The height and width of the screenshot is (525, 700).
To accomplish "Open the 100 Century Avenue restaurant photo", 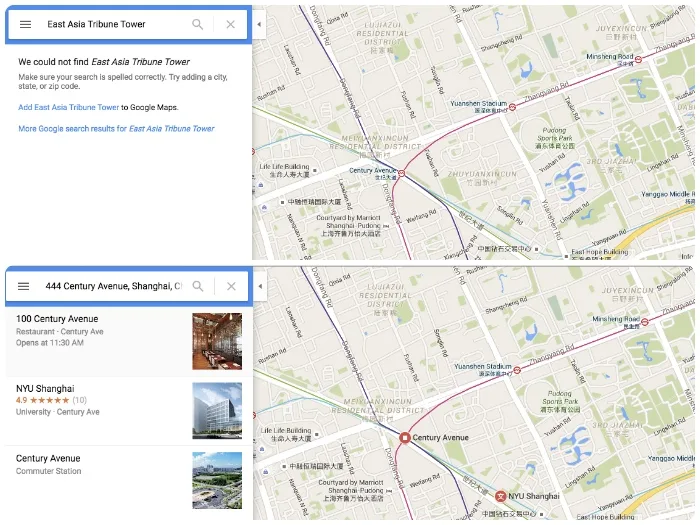I will pyautogui.click(x=217, y=341).
